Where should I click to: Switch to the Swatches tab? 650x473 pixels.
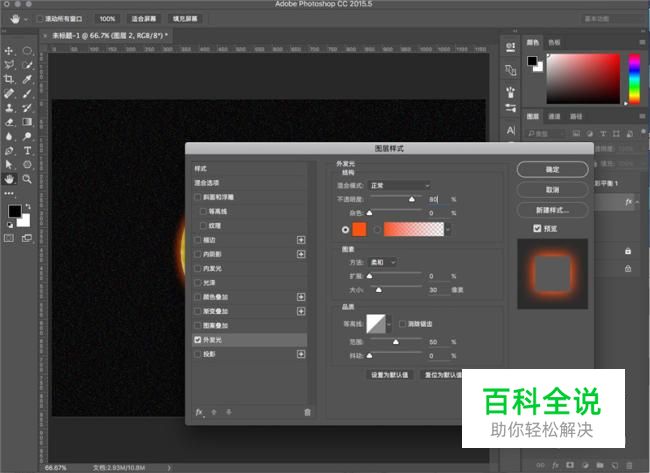[x=554, y=42]
